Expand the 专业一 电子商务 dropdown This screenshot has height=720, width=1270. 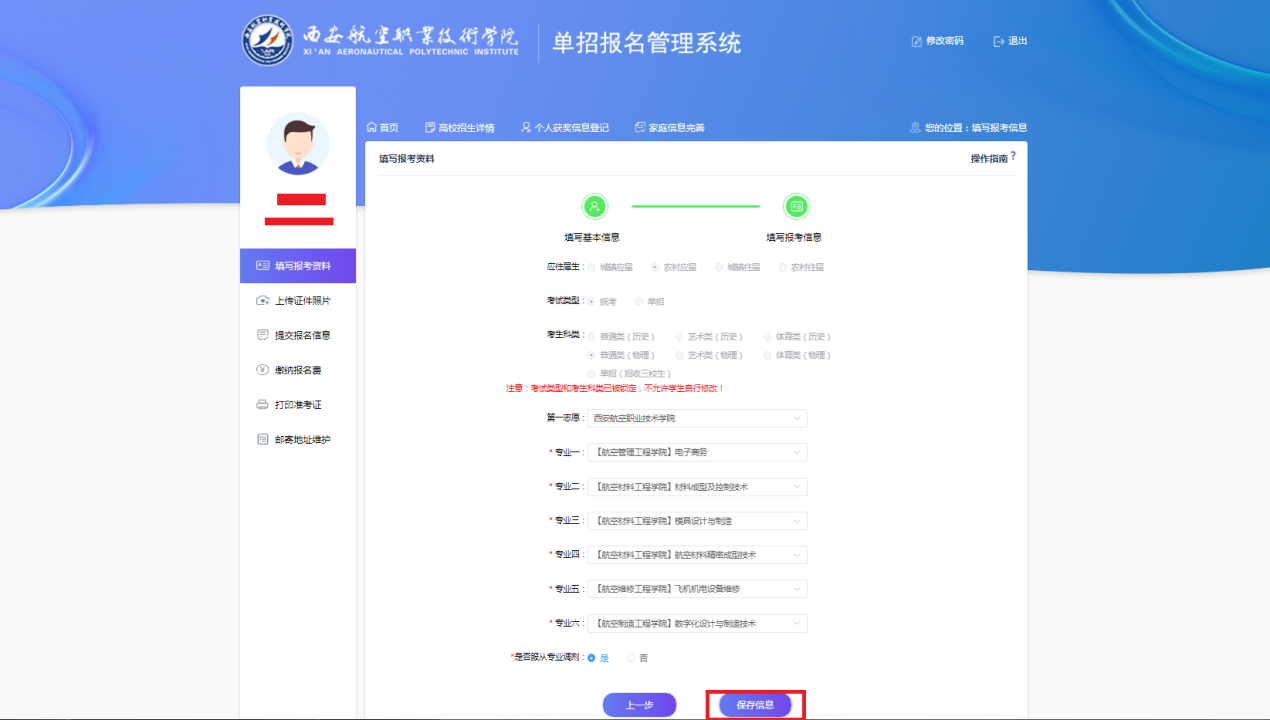697,452
